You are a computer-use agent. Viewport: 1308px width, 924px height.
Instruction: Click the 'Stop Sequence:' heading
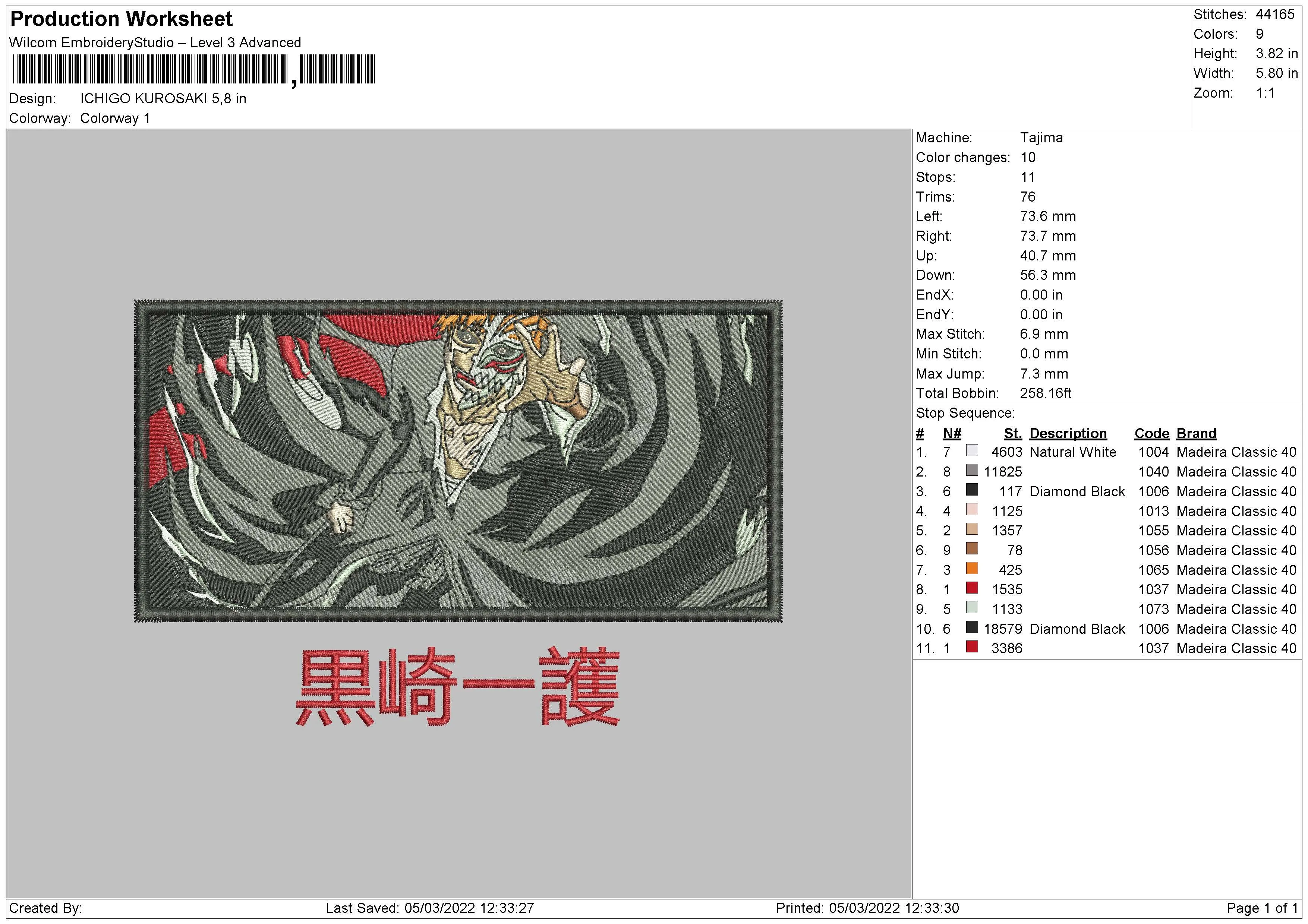point(965,413)
